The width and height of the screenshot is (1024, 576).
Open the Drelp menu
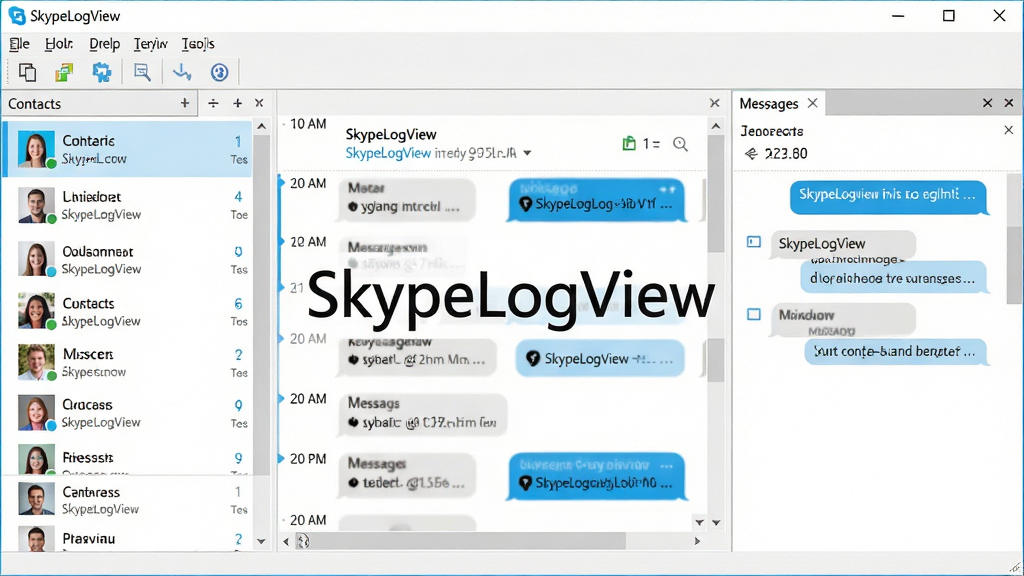[104, 44]
